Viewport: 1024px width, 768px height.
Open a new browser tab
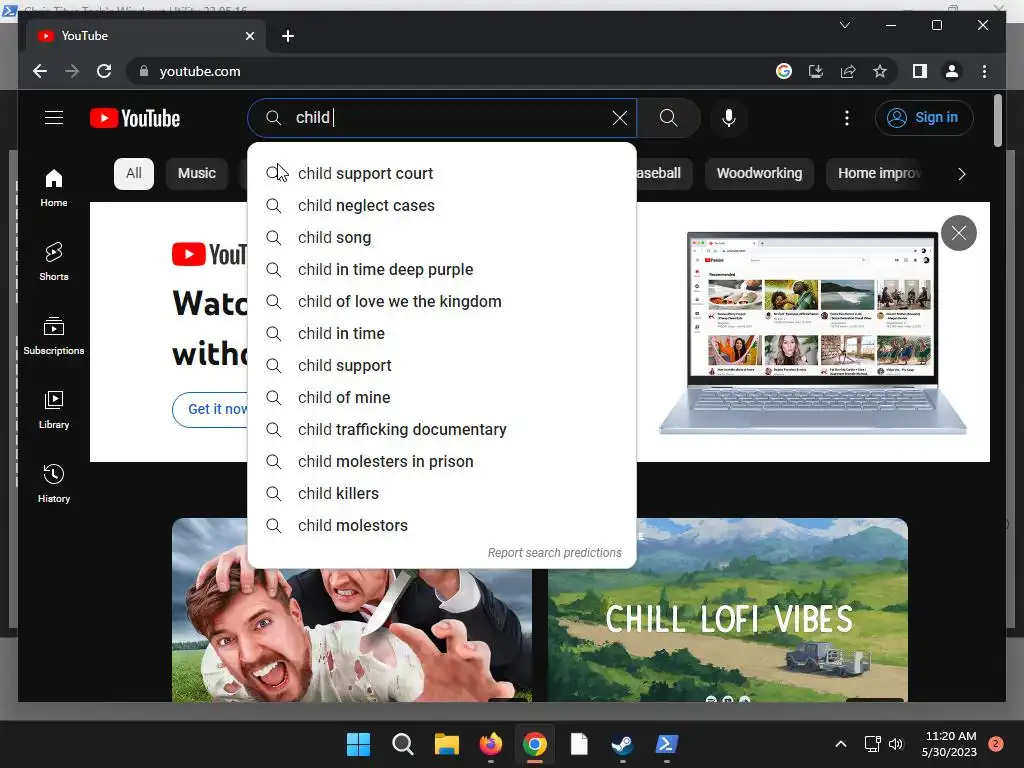point(288,36)
